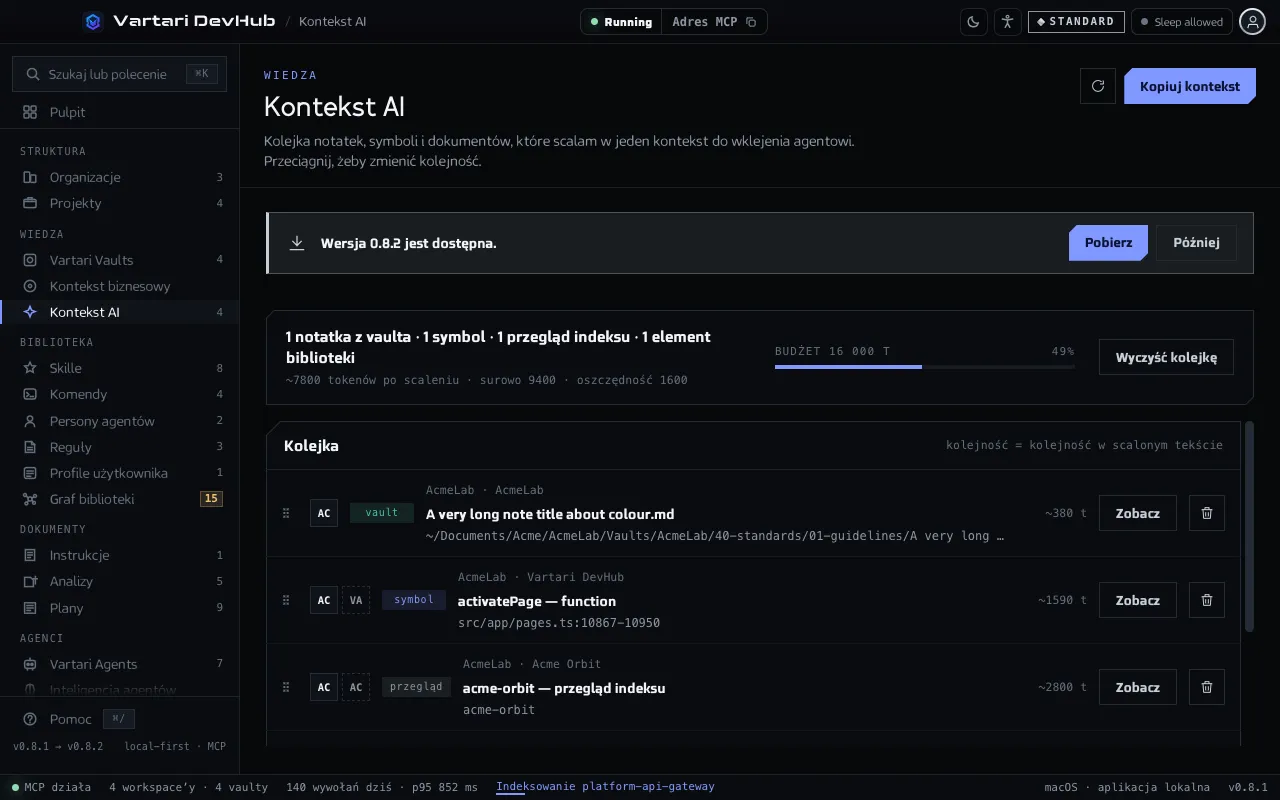Click MCP działa status bar entry
Screen dimensions: 1280x800
tap(51, 787)
